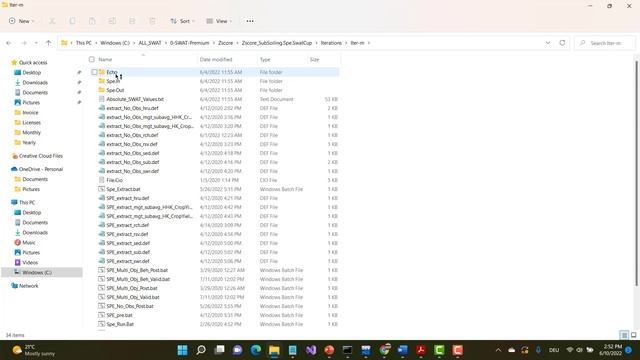Sort by the Date modified column header

click(x=216, y=60)
